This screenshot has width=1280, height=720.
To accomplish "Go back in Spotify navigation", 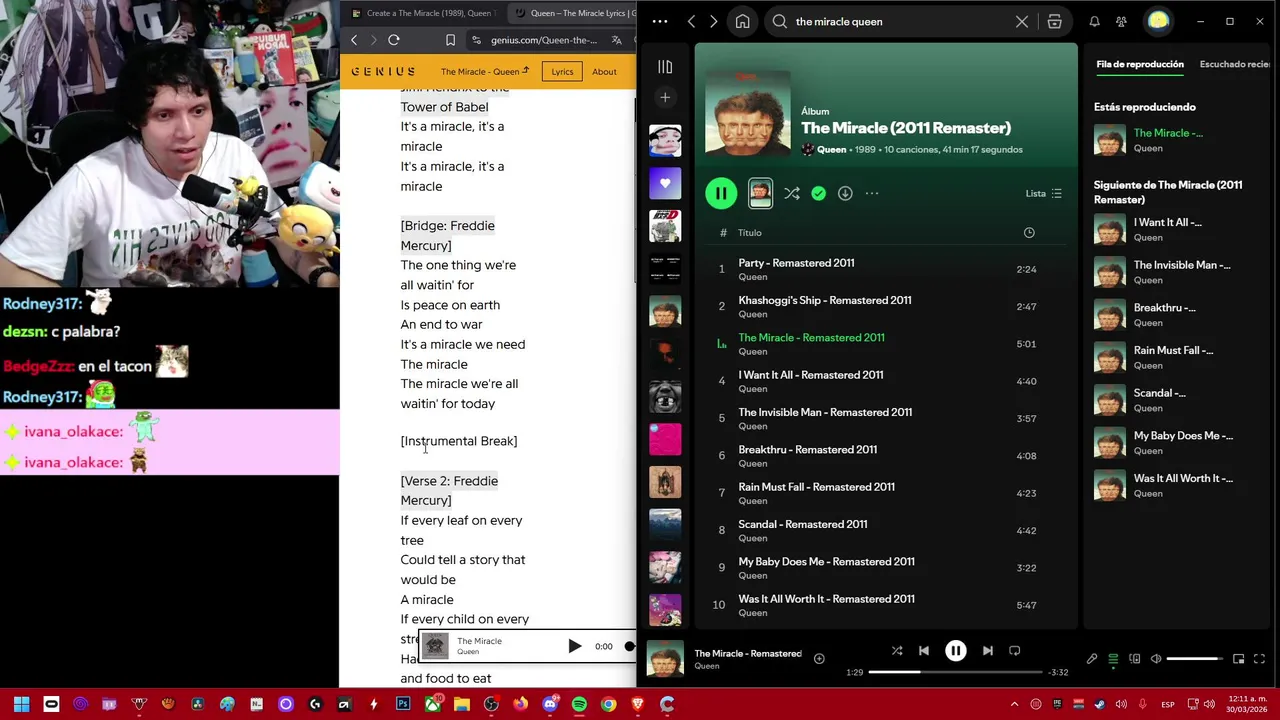I will coord(691,21).
